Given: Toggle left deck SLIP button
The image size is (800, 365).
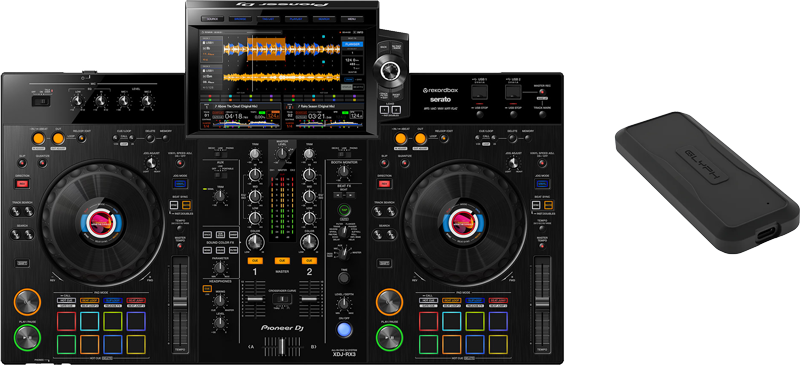Looking at the screenshot, I should tap(21, 163).
